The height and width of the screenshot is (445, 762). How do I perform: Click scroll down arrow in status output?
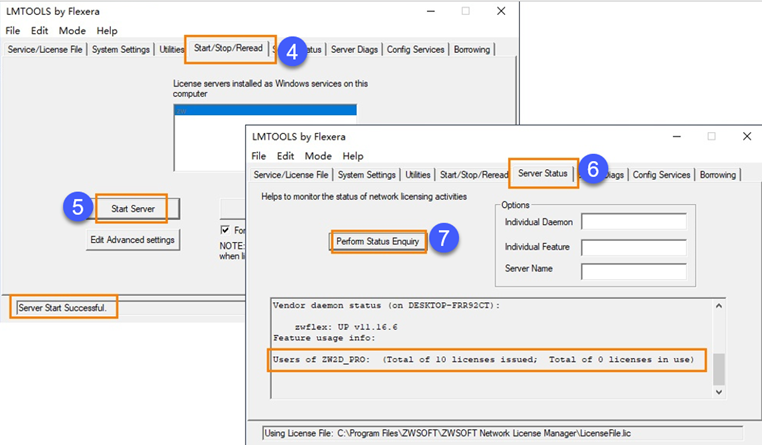click(x=719, y=392)
